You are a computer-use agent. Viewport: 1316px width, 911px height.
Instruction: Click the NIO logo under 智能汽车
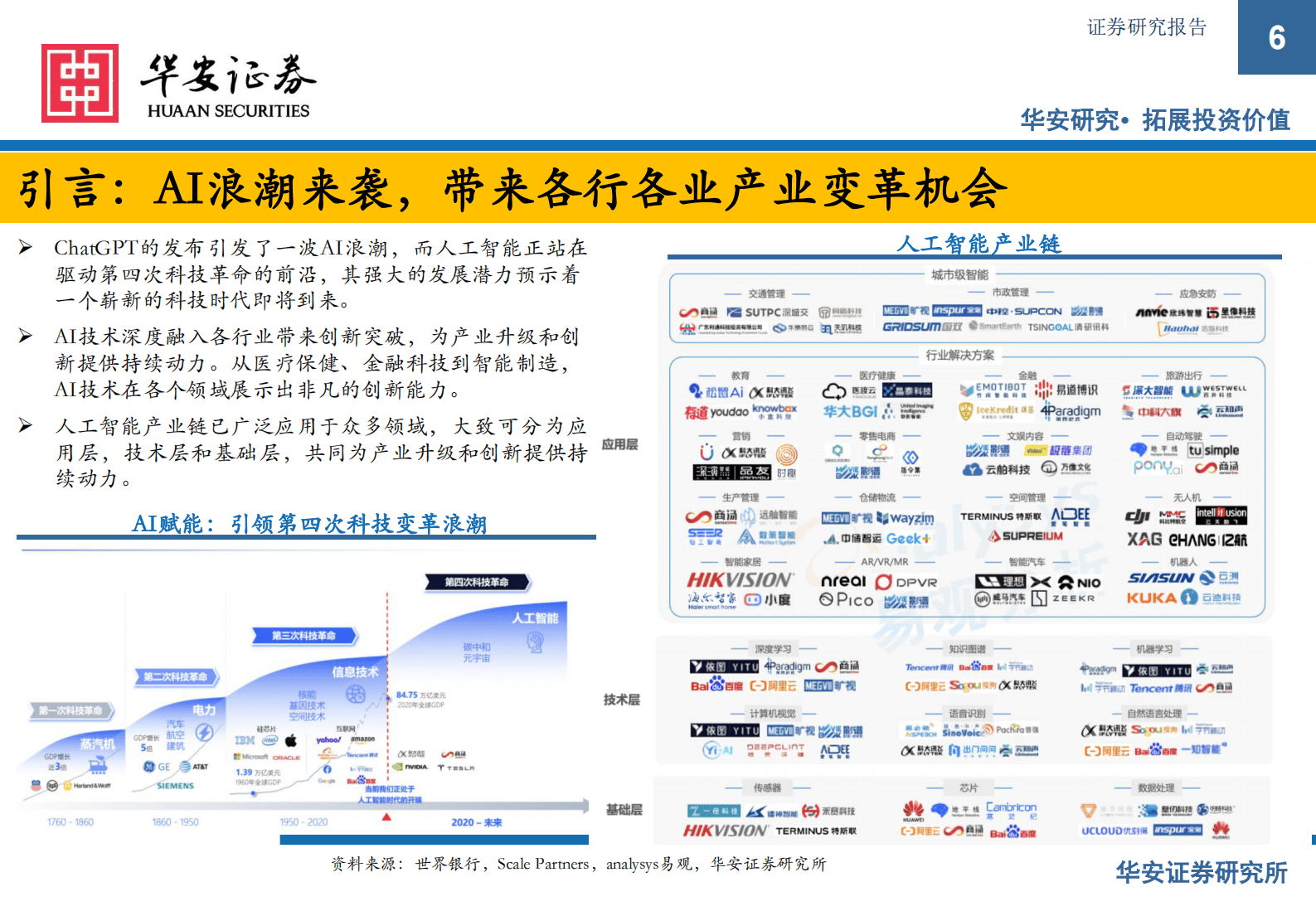(1079, 582)
